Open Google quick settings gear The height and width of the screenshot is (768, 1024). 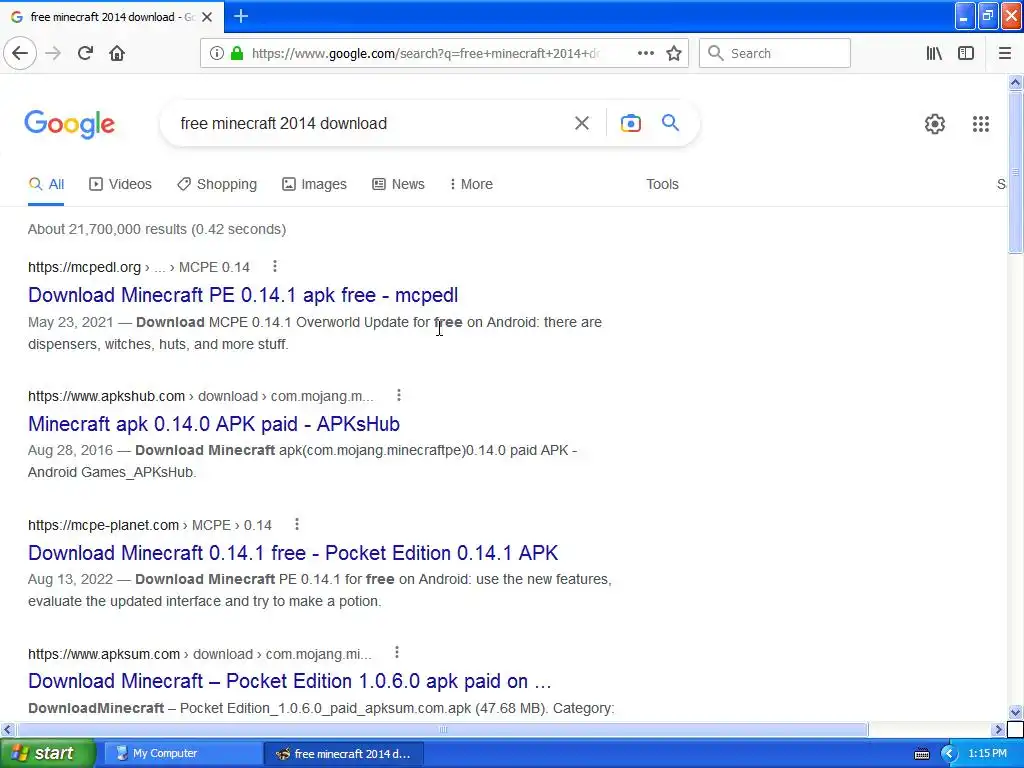(x=935, y=123)
